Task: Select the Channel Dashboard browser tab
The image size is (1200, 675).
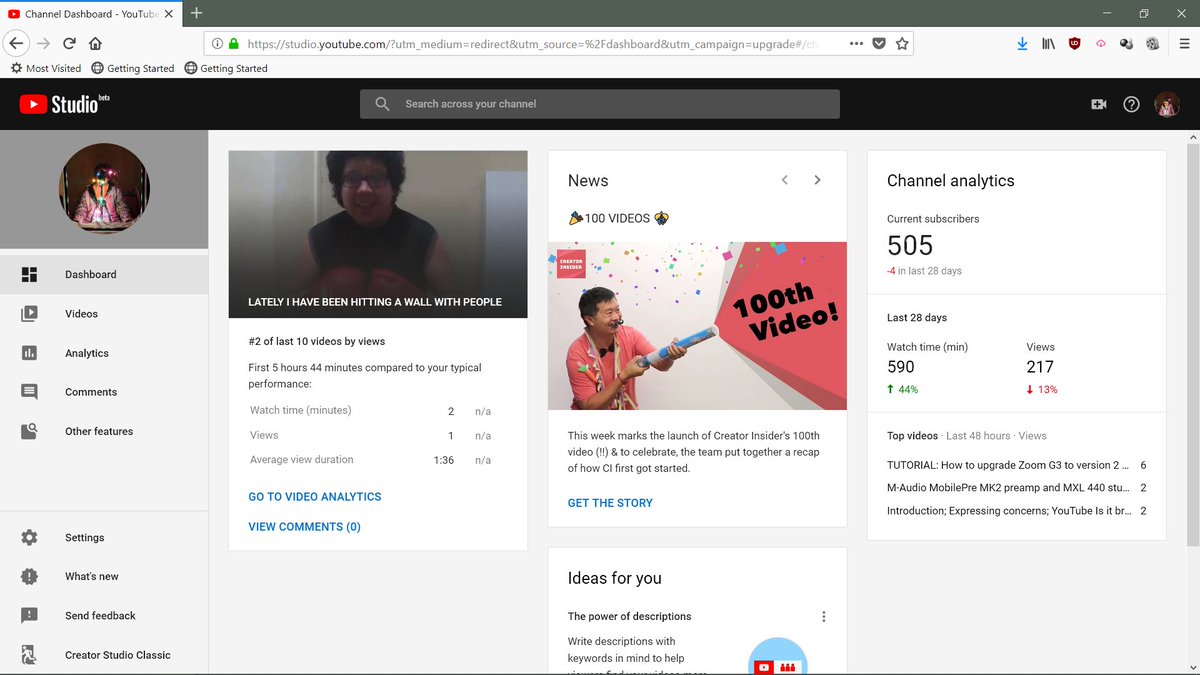Action: click(91, 13)
